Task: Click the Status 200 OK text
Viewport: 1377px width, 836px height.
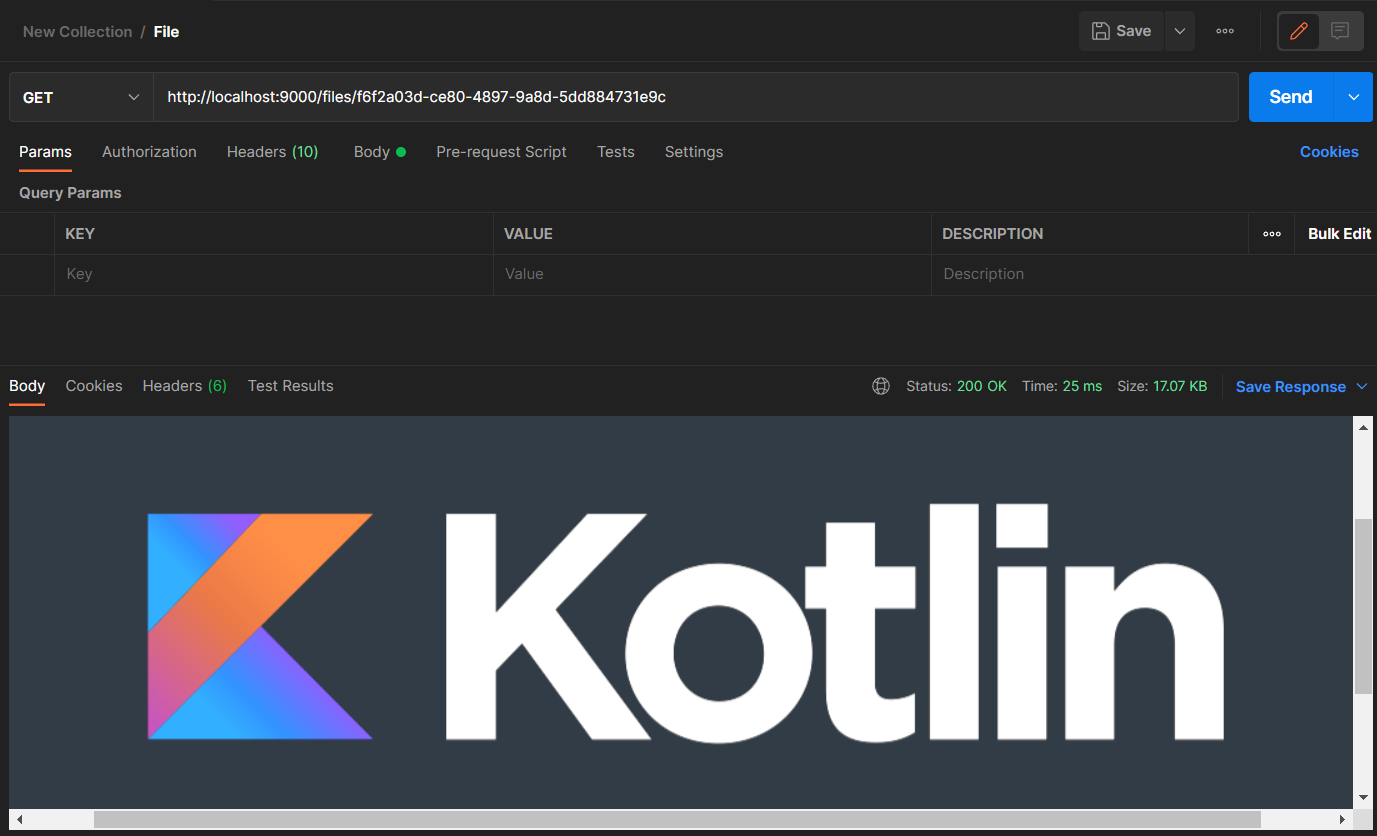Action: tap(956, 386)
